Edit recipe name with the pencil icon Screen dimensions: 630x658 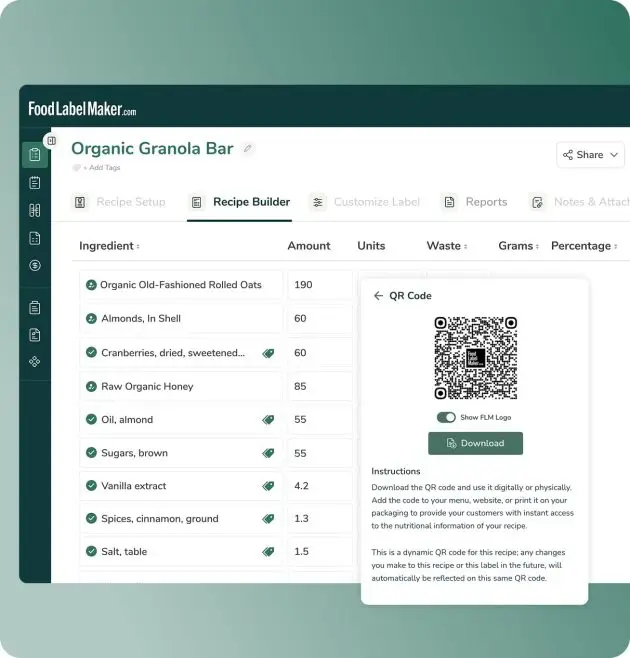[248, 148]
